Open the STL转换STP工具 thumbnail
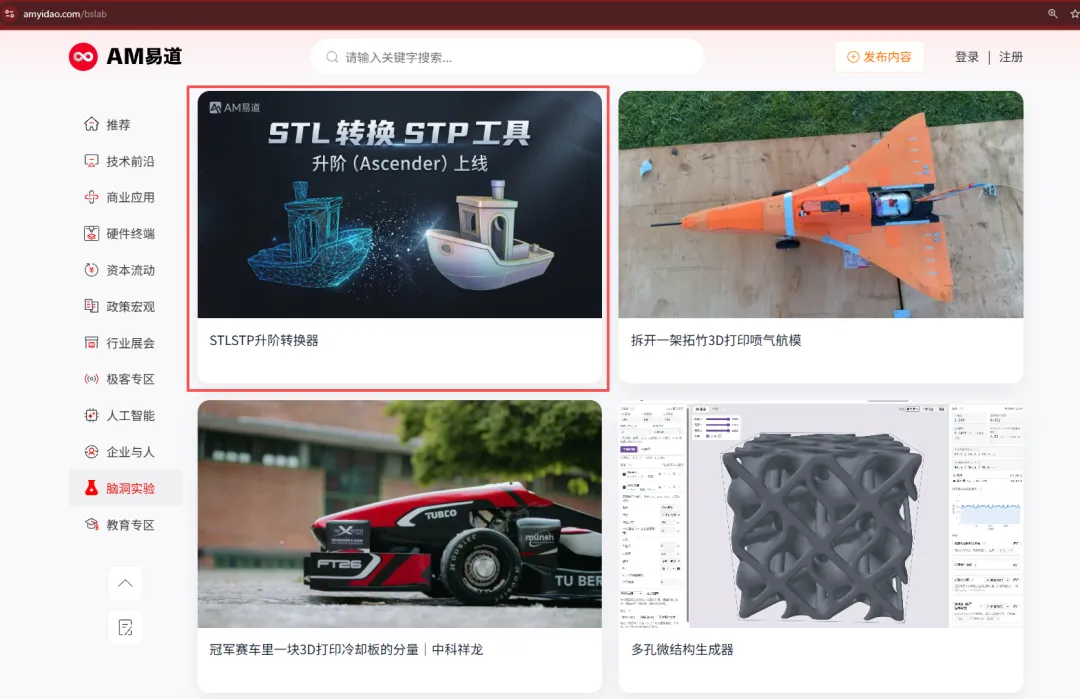Screen dimensions: 1080x699 399,205
